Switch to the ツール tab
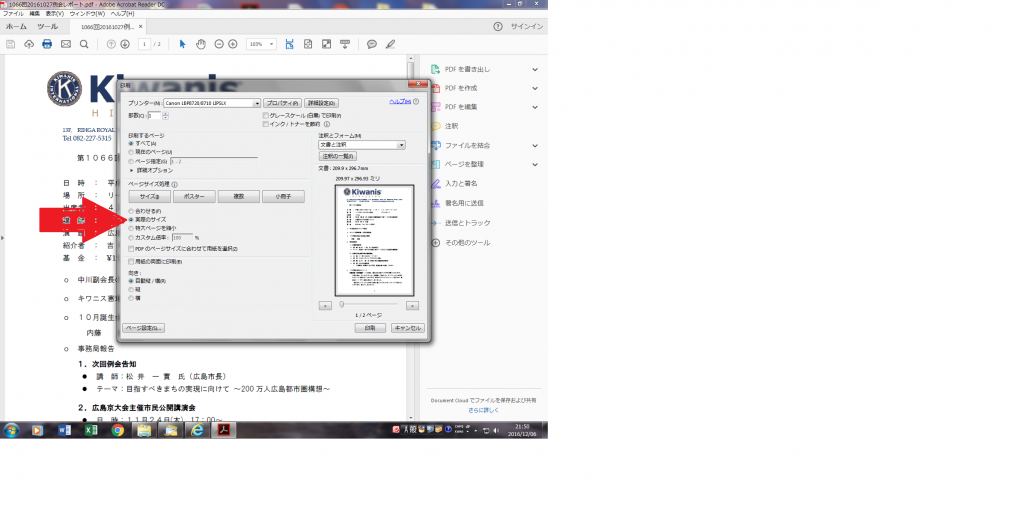Image resolution: width=1023 pixels, height=520 pixels. tap(47, 27)
